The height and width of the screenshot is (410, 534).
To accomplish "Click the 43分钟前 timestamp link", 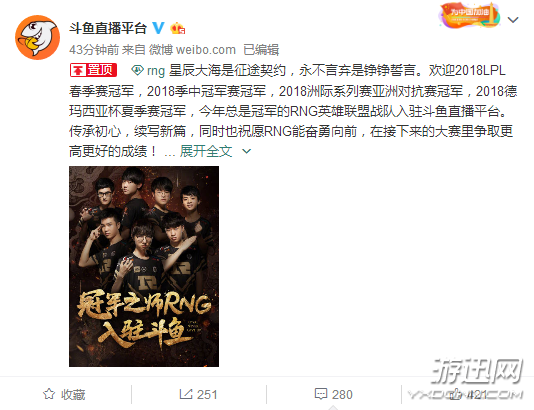I will [x=94, y=50].
